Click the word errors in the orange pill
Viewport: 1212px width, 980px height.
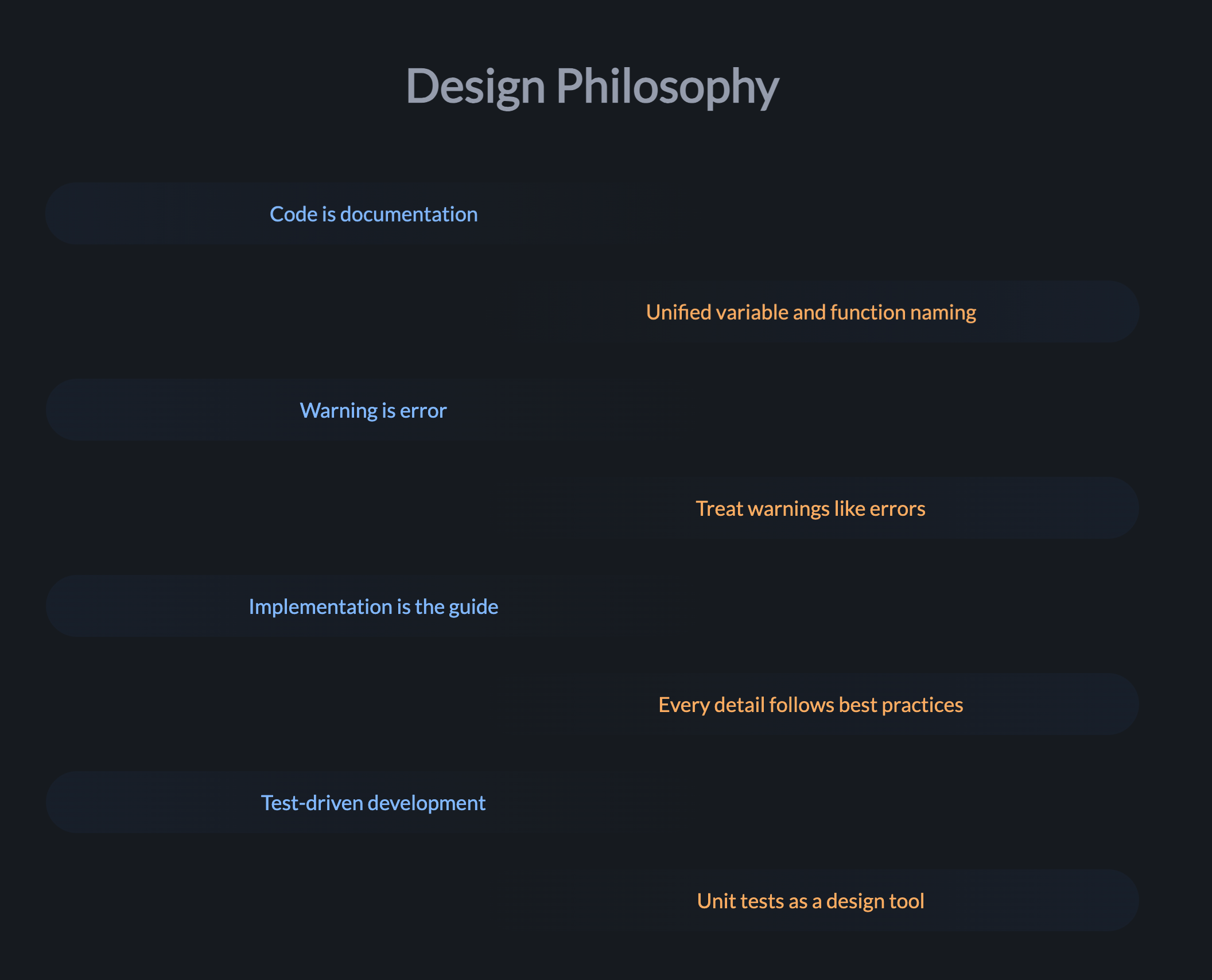[898, 509]
